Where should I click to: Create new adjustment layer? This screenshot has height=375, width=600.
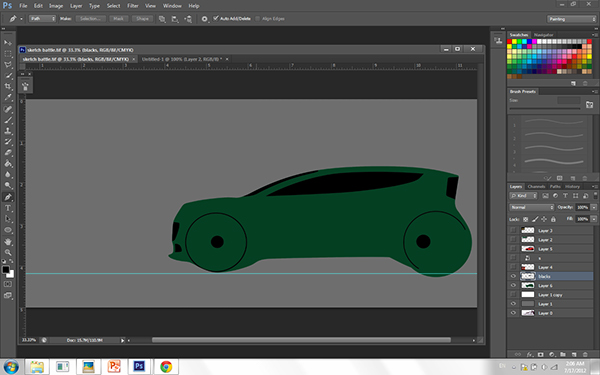click(x=552, y=354)
